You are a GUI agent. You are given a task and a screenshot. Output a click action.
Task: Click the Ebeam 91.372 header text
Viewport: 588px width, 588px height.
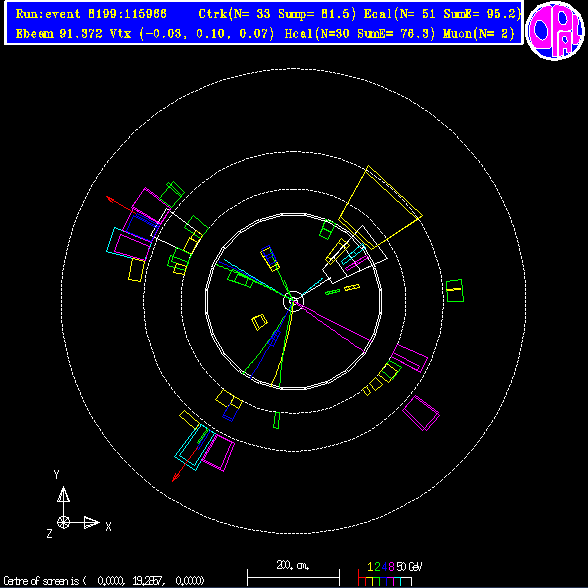[59, 34]
